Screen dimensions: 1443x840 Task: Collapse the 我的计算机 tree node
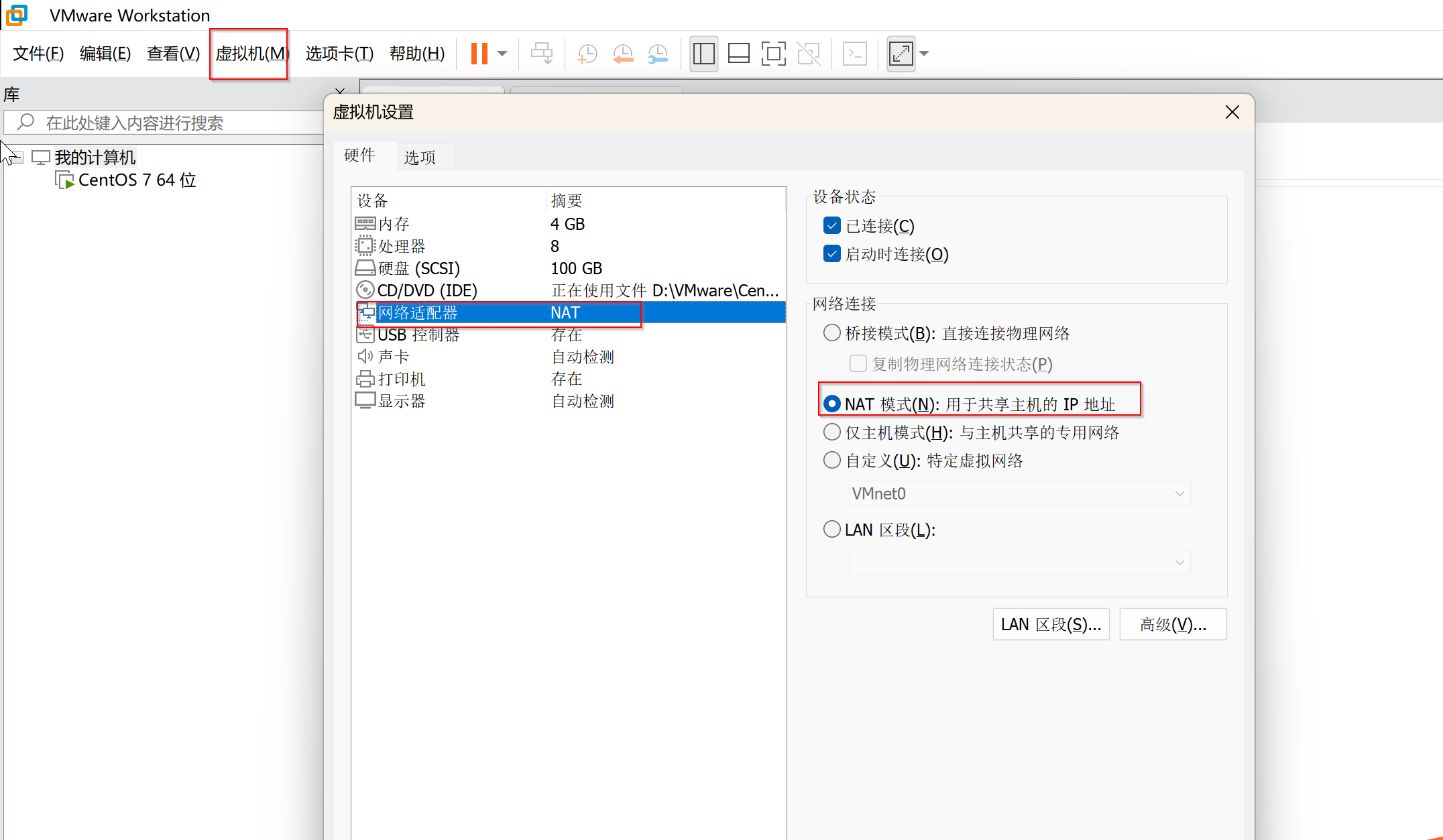point(18,158)
